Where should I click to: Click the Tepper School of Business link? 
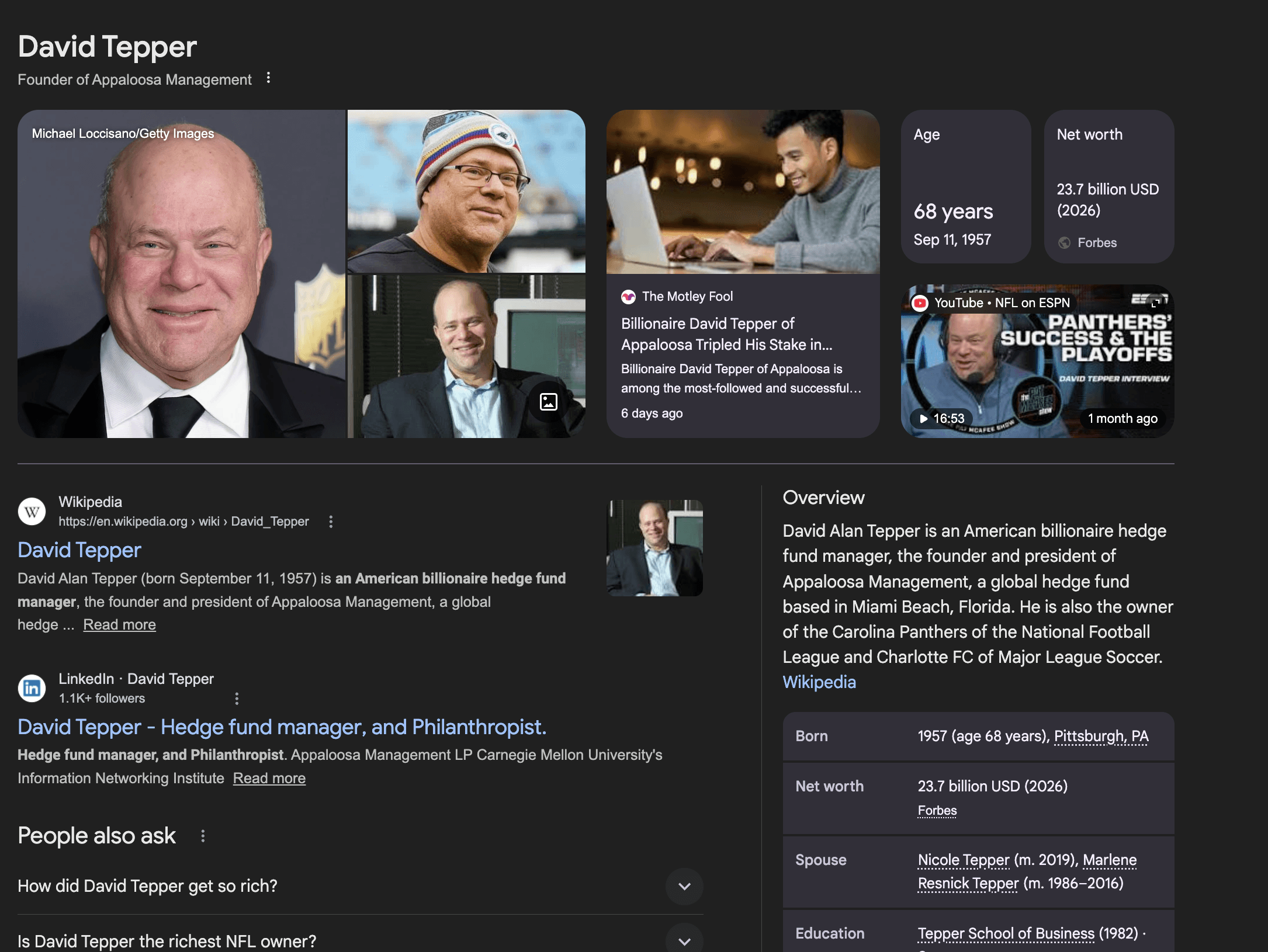pyautogui.click(x=1006, y=934)
